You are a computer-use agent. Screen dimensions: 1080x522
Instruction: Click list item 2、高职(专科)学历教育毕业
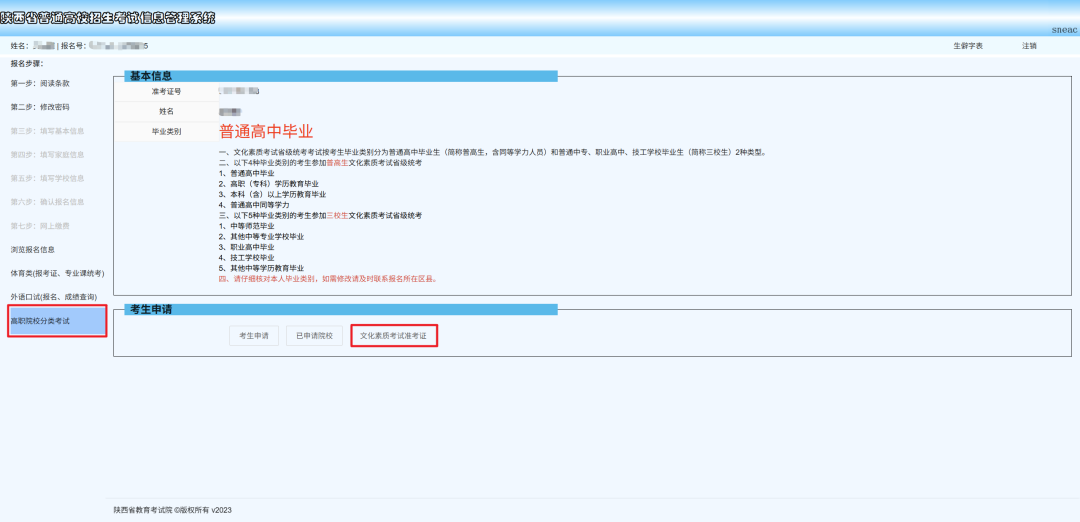(x=269, y=184)
